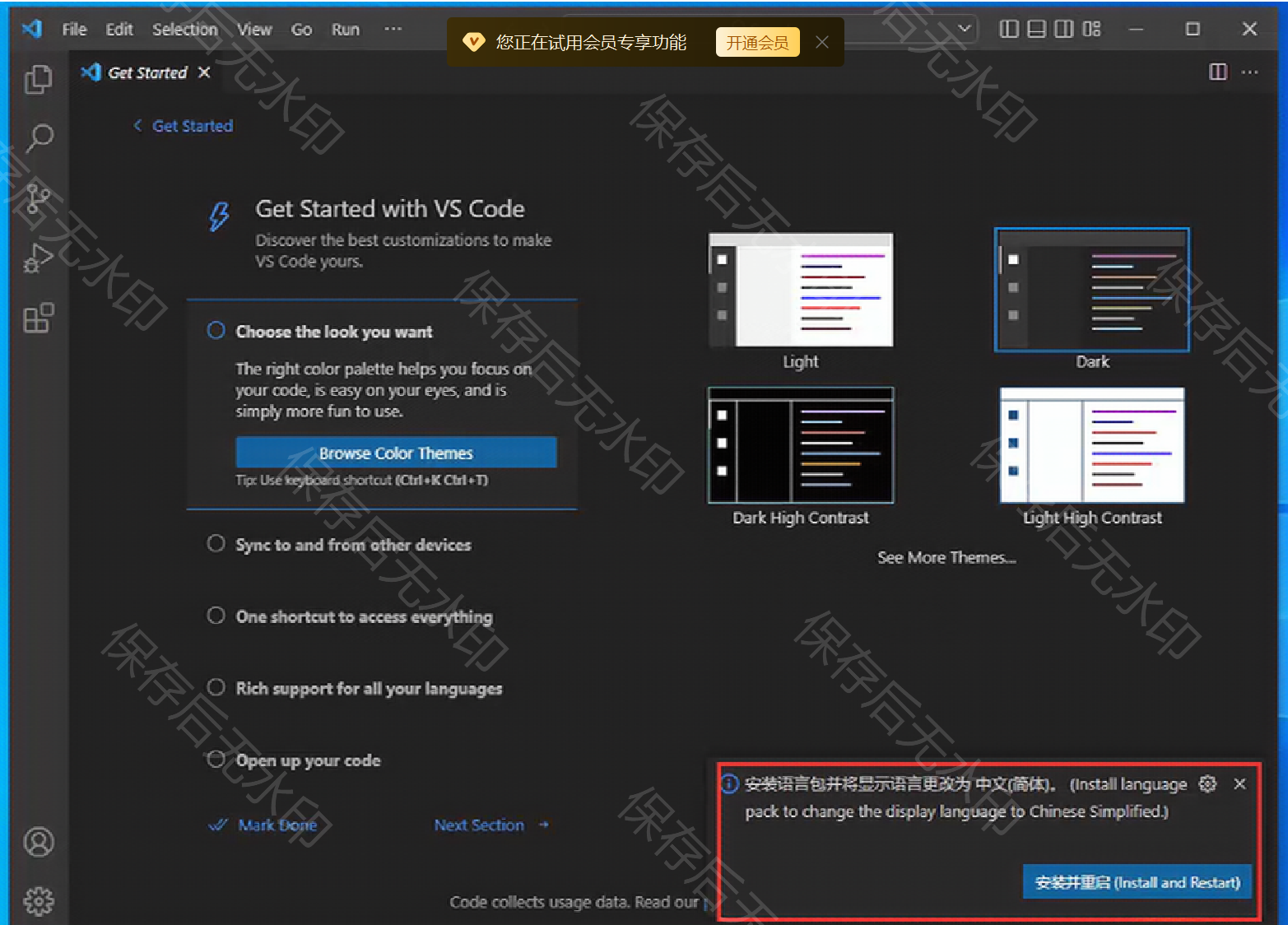The image size is (1288, 925).
Task: Click the 开通会员 button
Action: coord(757,43)
